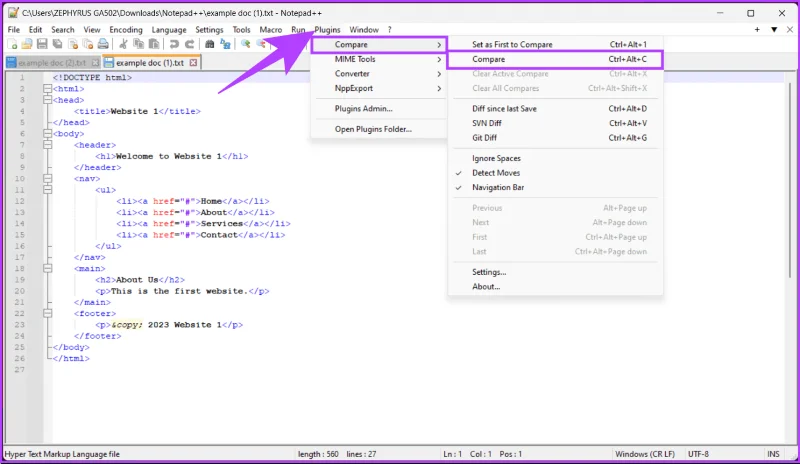Image resolution: width=800 pixels, height=464 pixels.
Task: Click the Windows (CR LF) status bar entry
Action: (x=645, y=454)
